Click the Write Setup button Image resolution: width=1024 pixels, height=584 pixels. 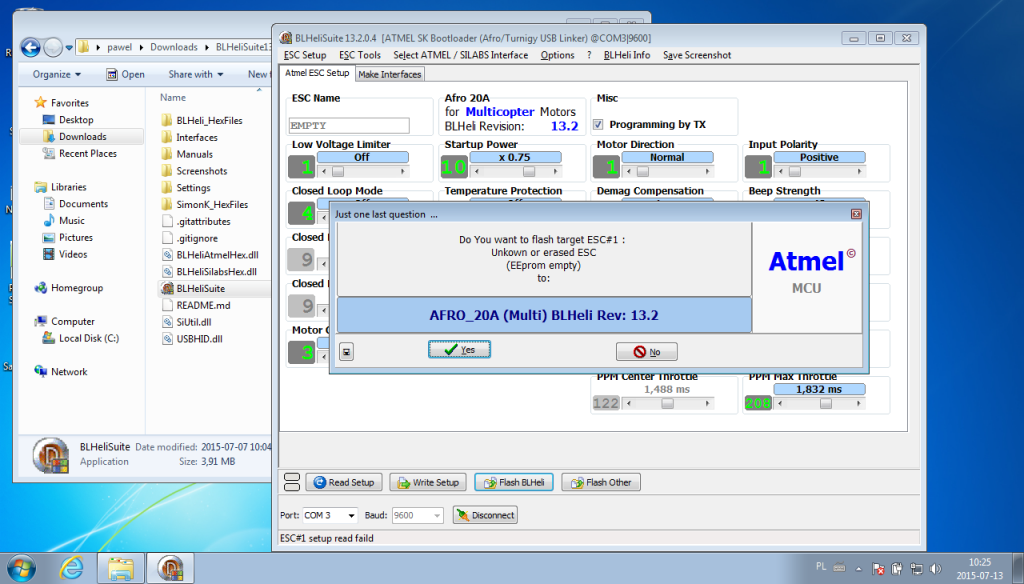click(x=427, y=482)
